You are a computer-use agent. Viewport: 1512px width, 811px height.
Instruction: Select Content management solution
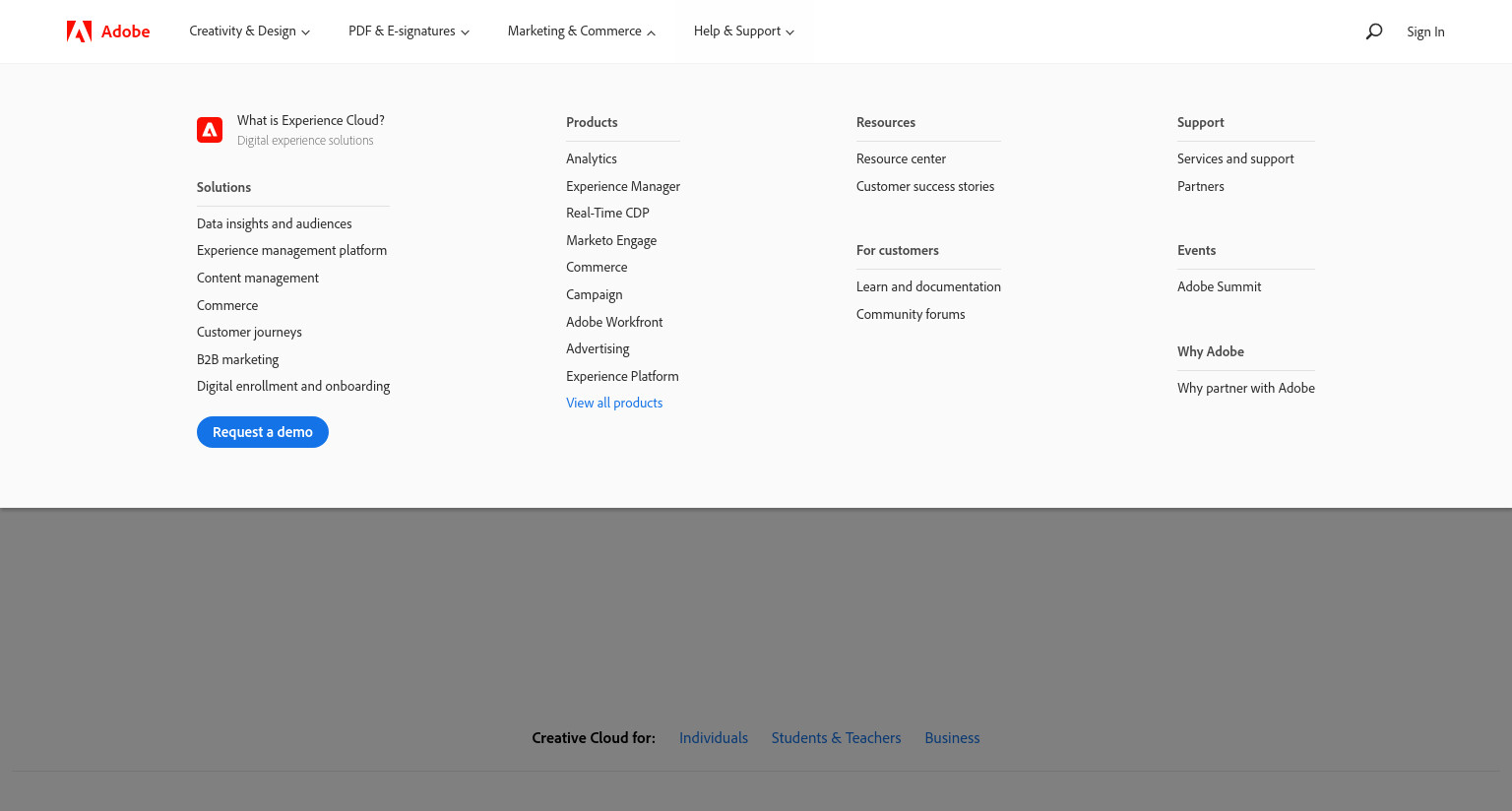pyautogui.click(x=258, y=278)
